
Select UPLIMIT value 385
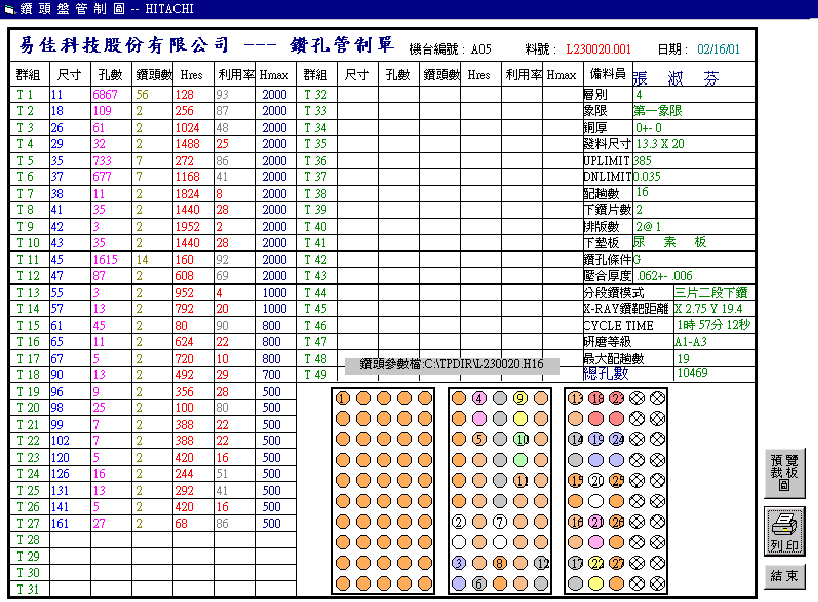[x=643, y=161]
